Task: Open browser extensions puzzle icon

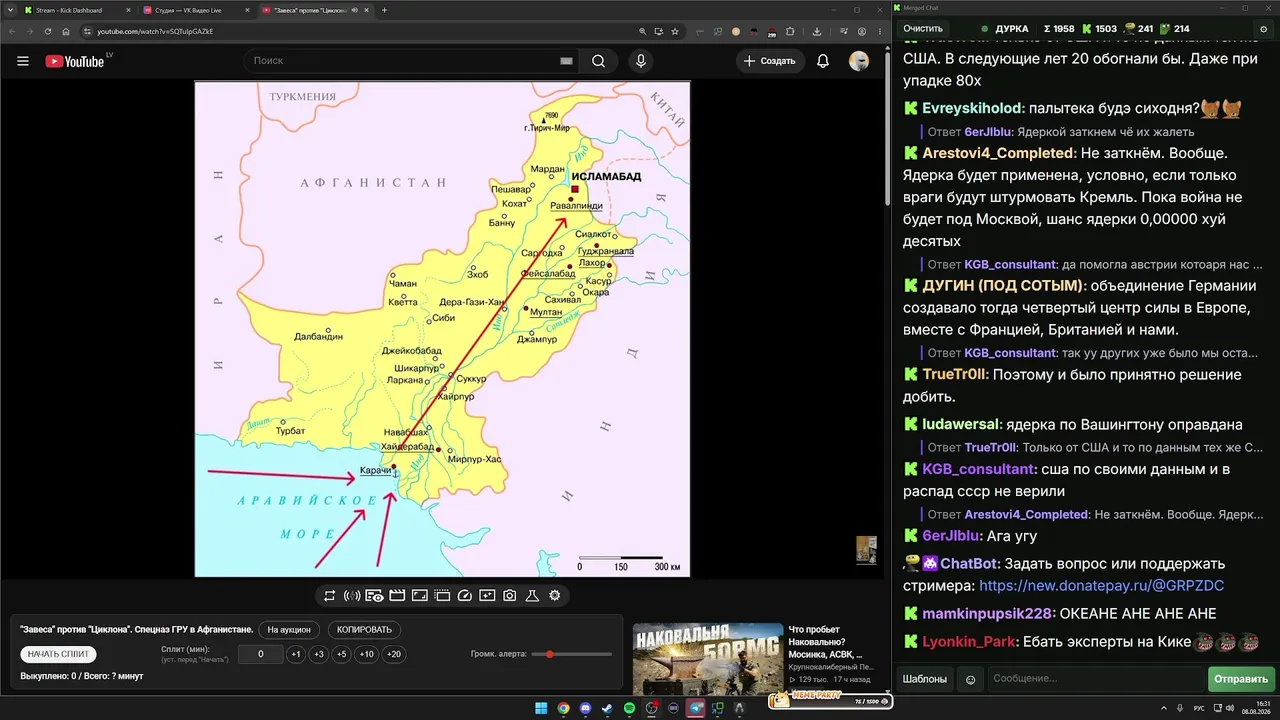Action: coord(790,31)
